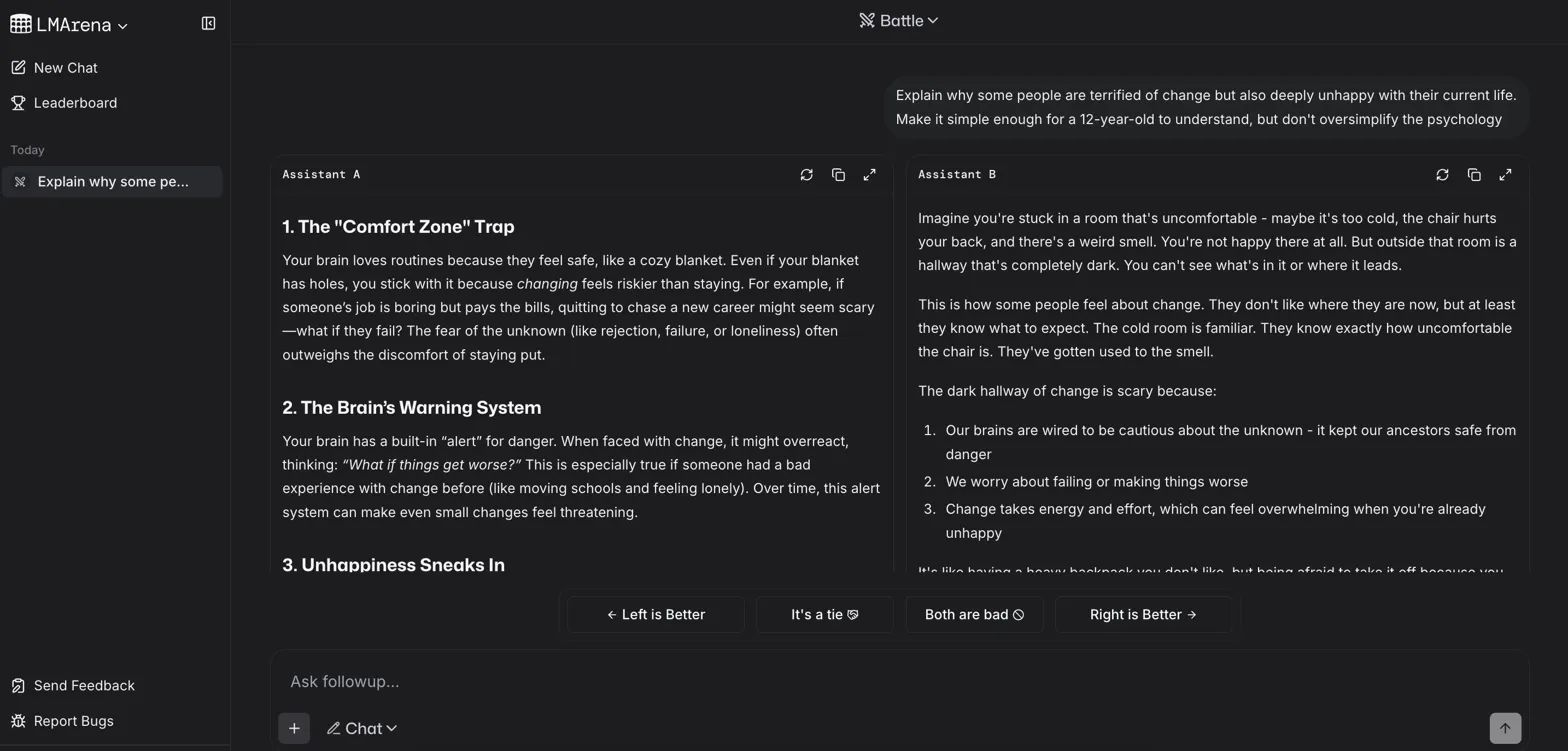The width and height of the screenshot is (1568, 751).
Task: Collapse the sidebar with the panel icon
Action: (x=208, y=23)
